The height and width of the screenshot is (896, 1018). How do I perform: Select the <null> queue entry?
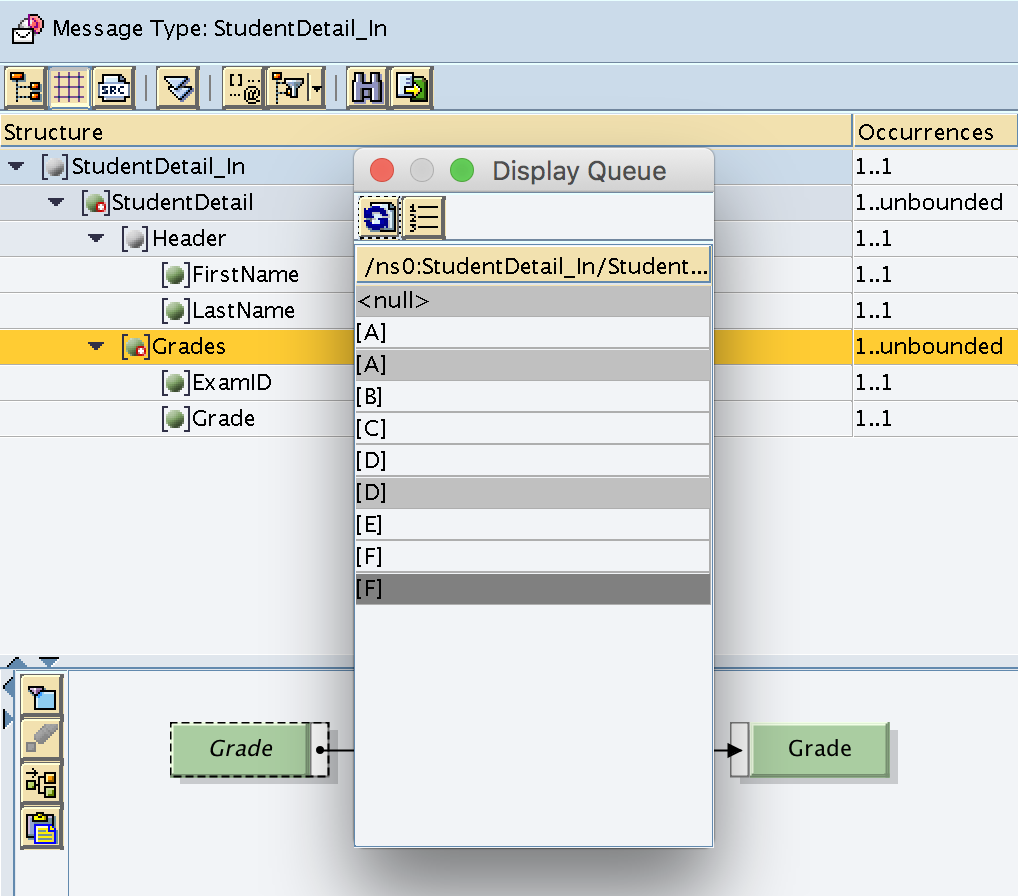(x=533, y=301)
